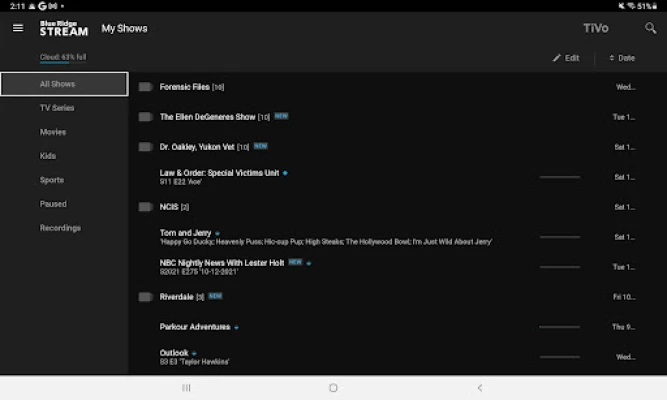
Task: Open The Ellen DeGeneres Show folder icon
Action: tap(145, 117)
